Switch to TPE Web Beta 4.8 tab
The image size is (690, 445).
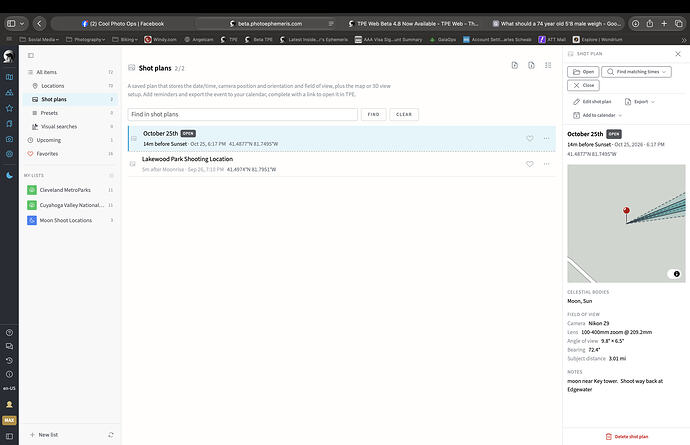413,24
